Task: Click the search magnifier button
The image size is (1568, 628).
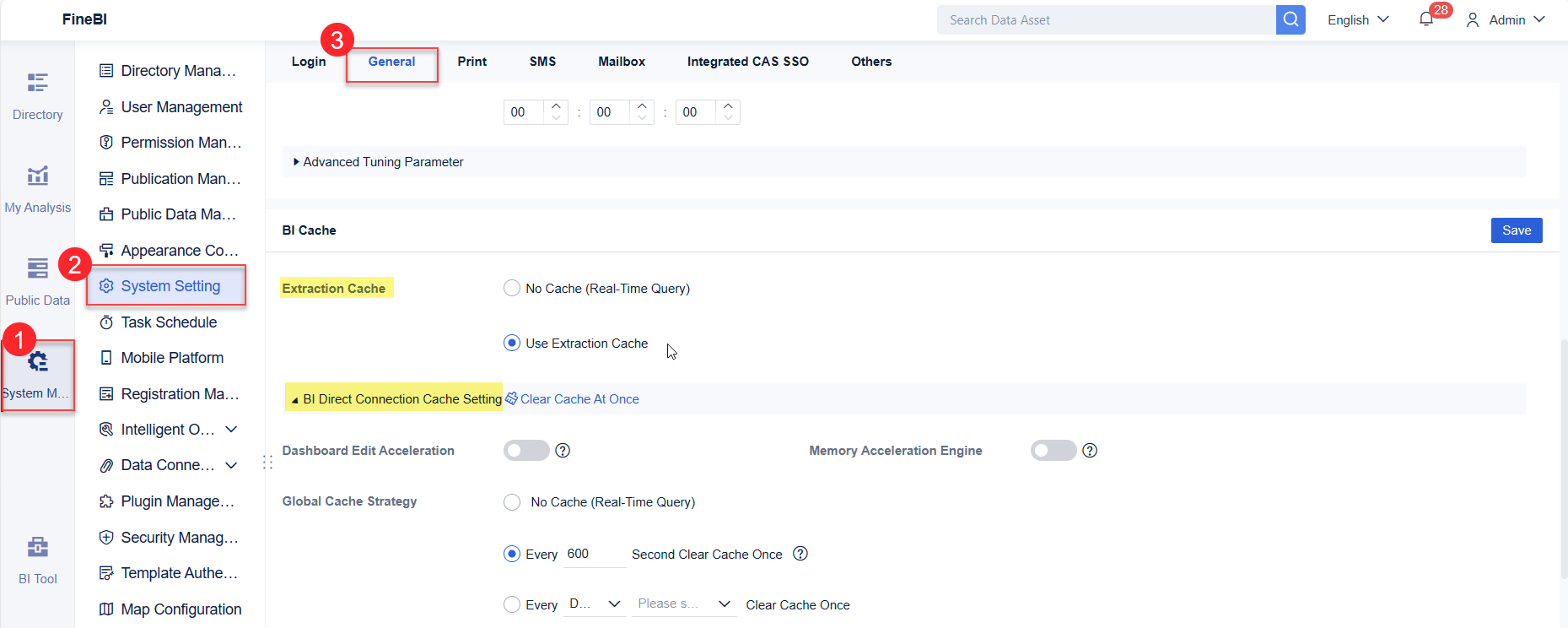Action: (x=1291, y=19)
